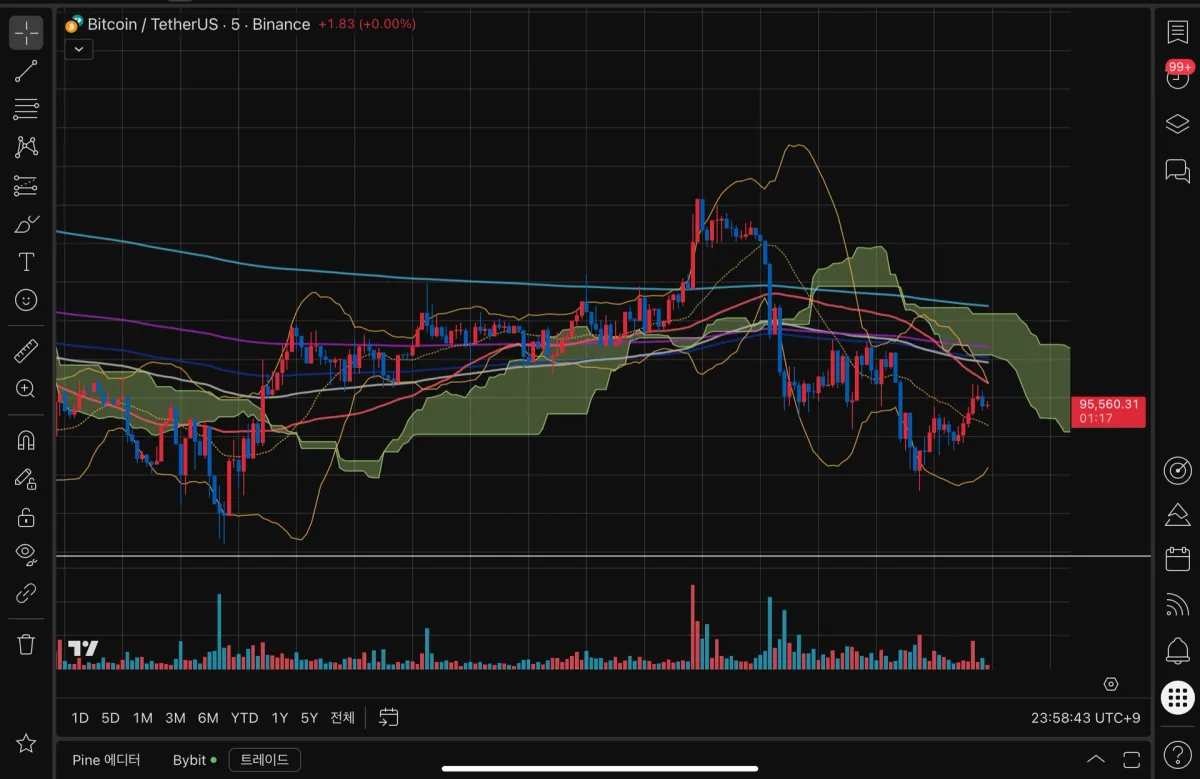The width and height of the screenshot is (1200, 779).
Task: Set chart range to 3M
Action: [175, 718]
